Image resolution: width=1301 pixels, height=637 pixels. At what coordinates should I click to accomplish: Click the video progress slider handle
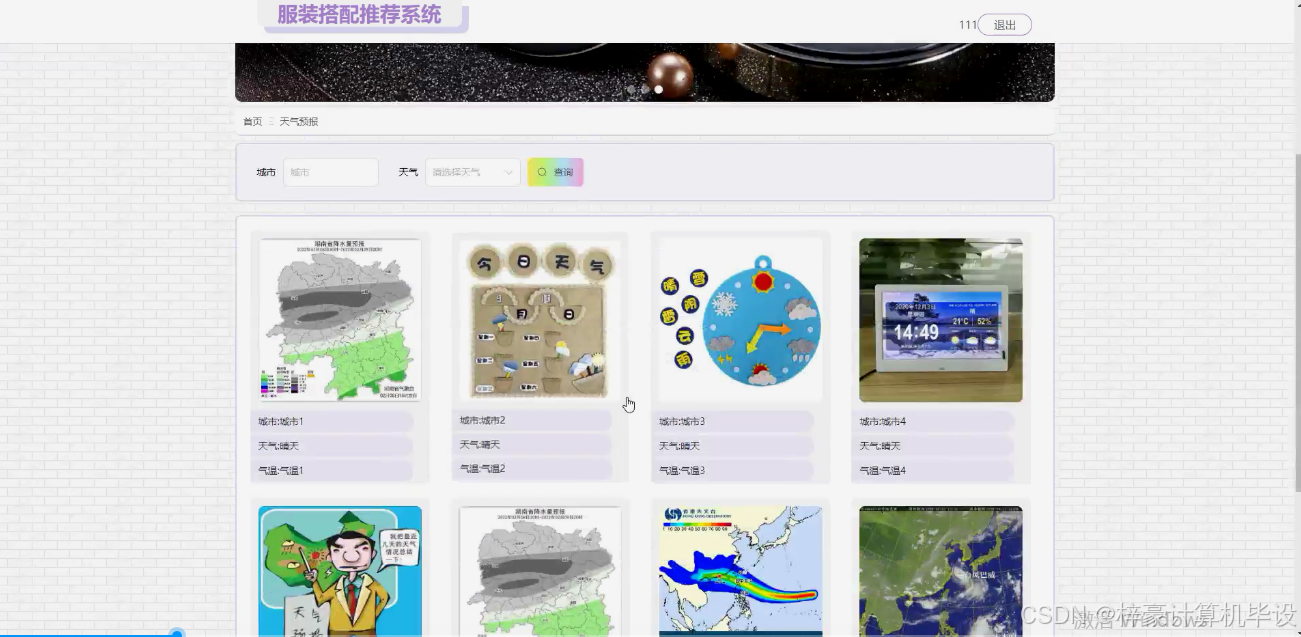pyautogui.click(x=177, y=633)
